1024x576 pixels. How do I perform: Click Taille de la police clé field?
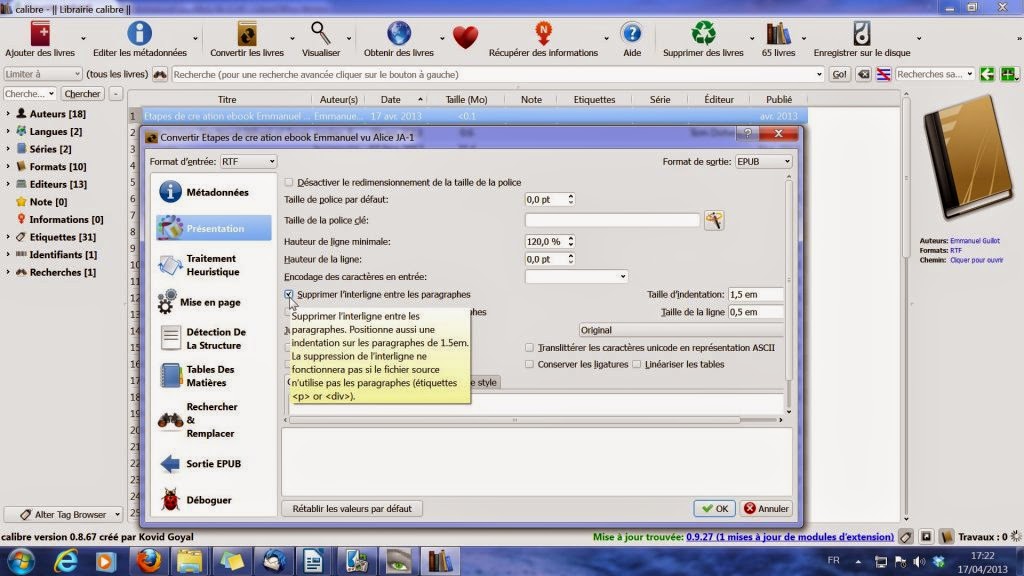(x=612, y=220)
